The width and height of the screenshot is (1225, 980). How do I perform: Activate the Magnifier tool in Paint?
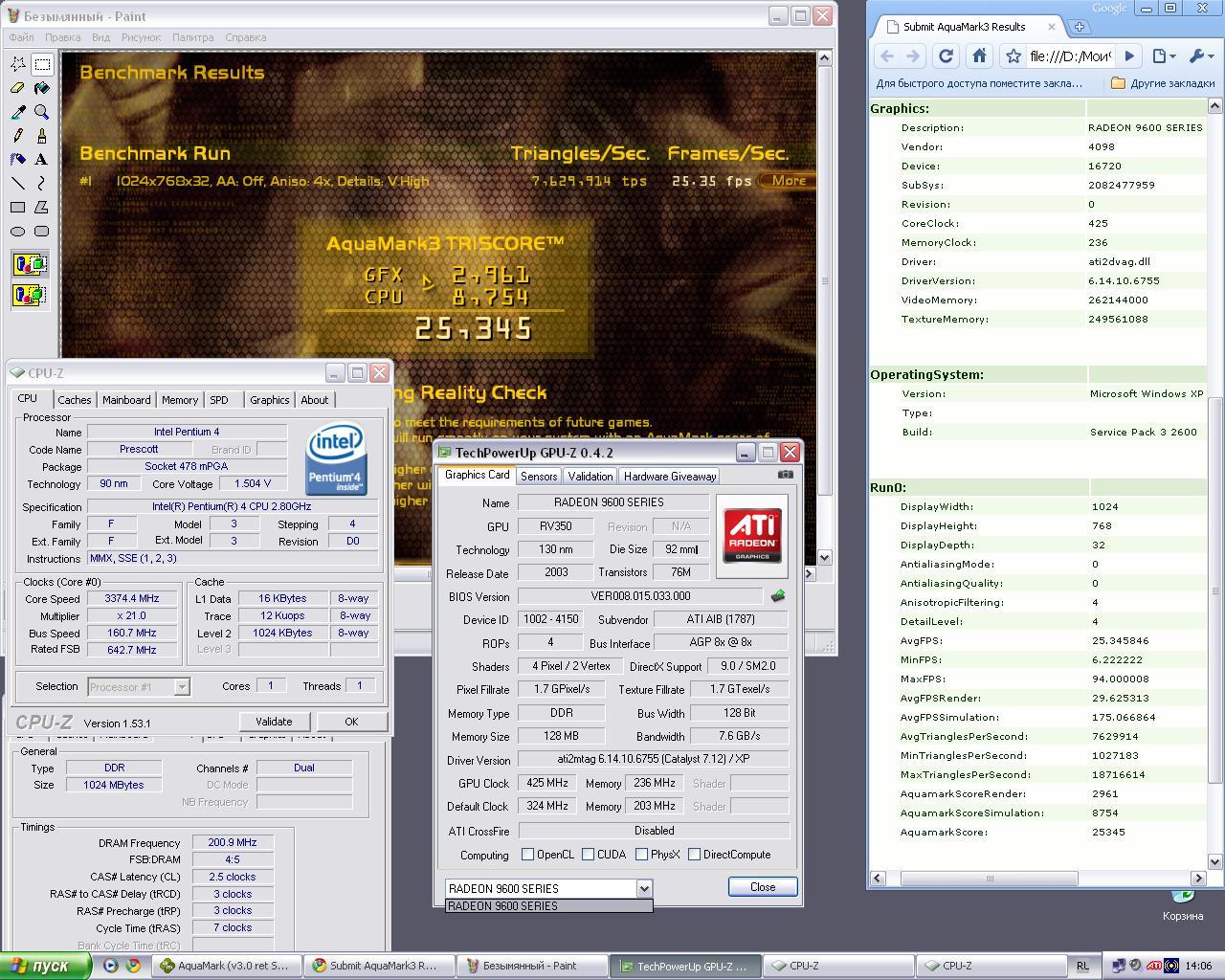click(42, 112)
